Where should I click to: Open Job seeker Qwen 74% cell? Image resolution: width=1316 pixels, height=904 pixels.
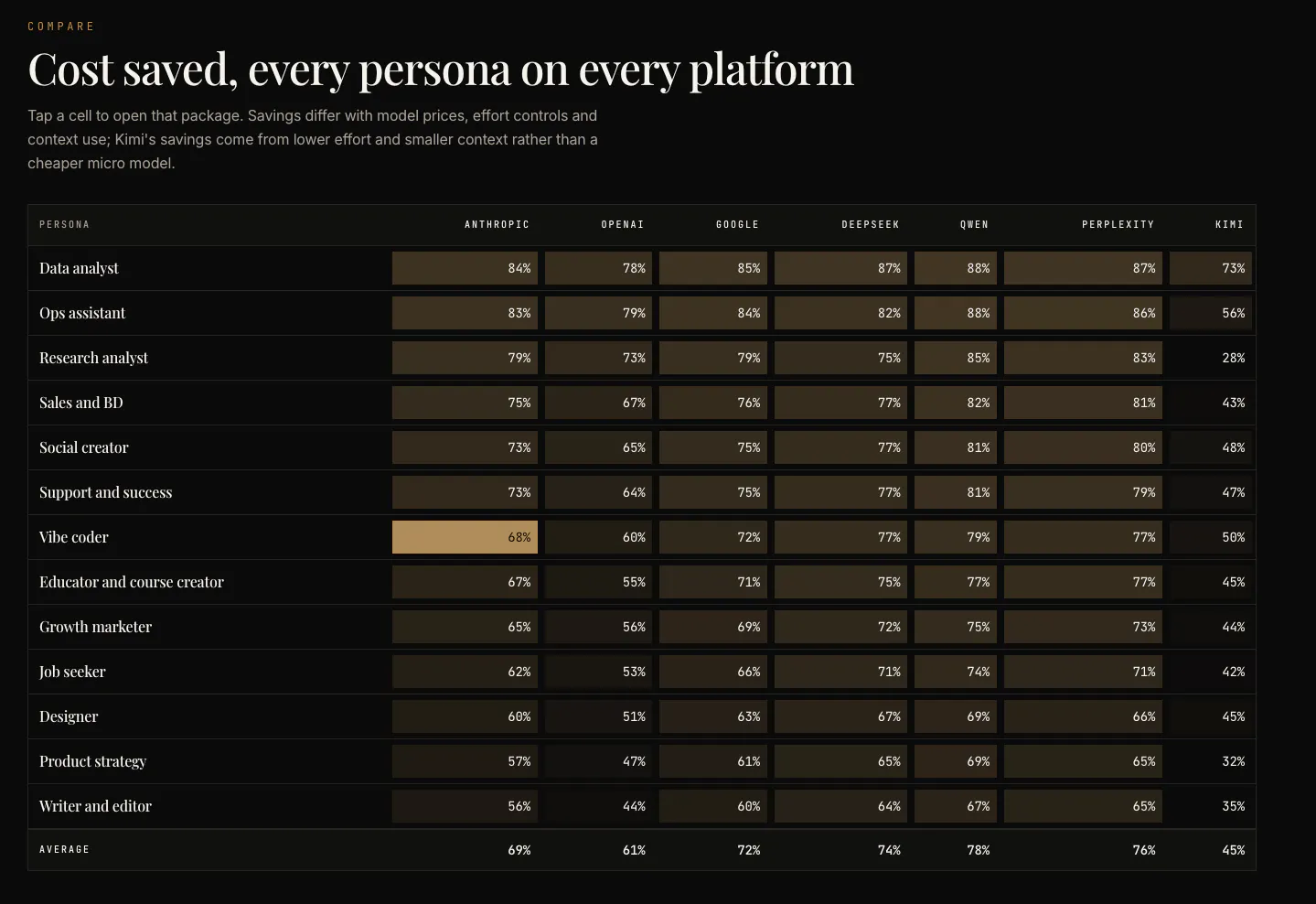956,672
